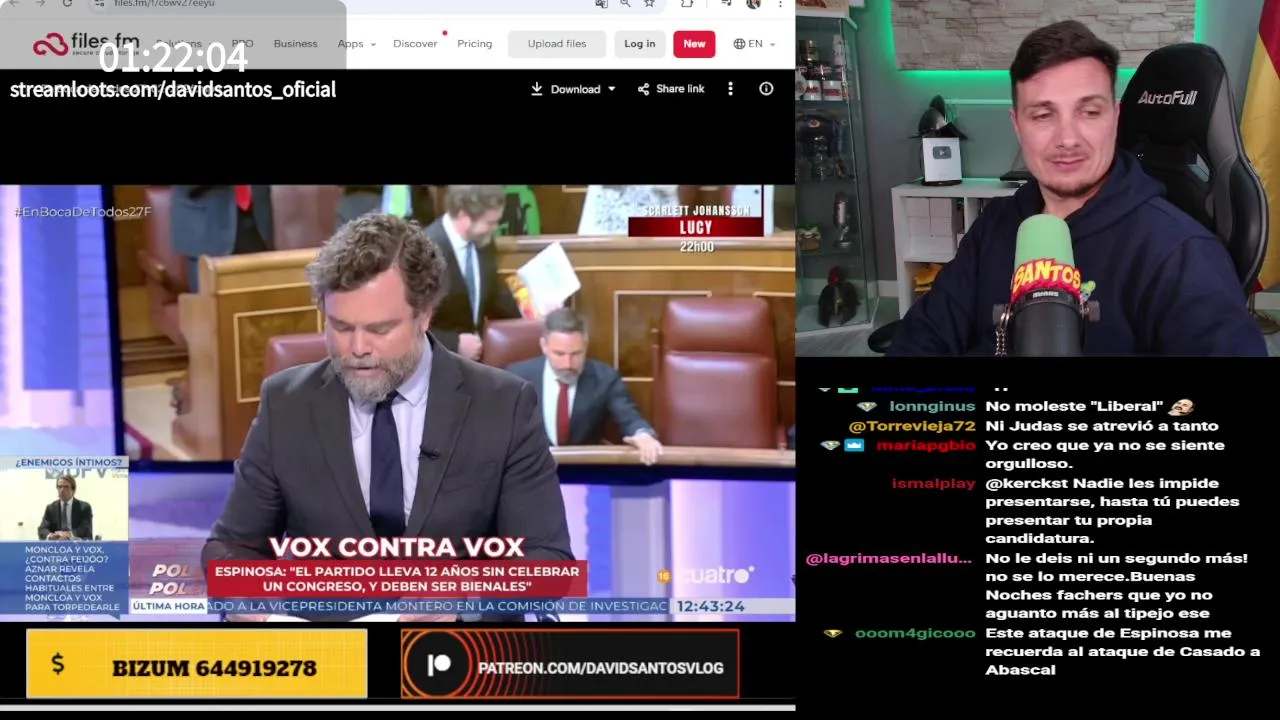This screenshot has width=1280, height=720.
Task: Click the download arrow icon
Action: click(x=537, y=89)
